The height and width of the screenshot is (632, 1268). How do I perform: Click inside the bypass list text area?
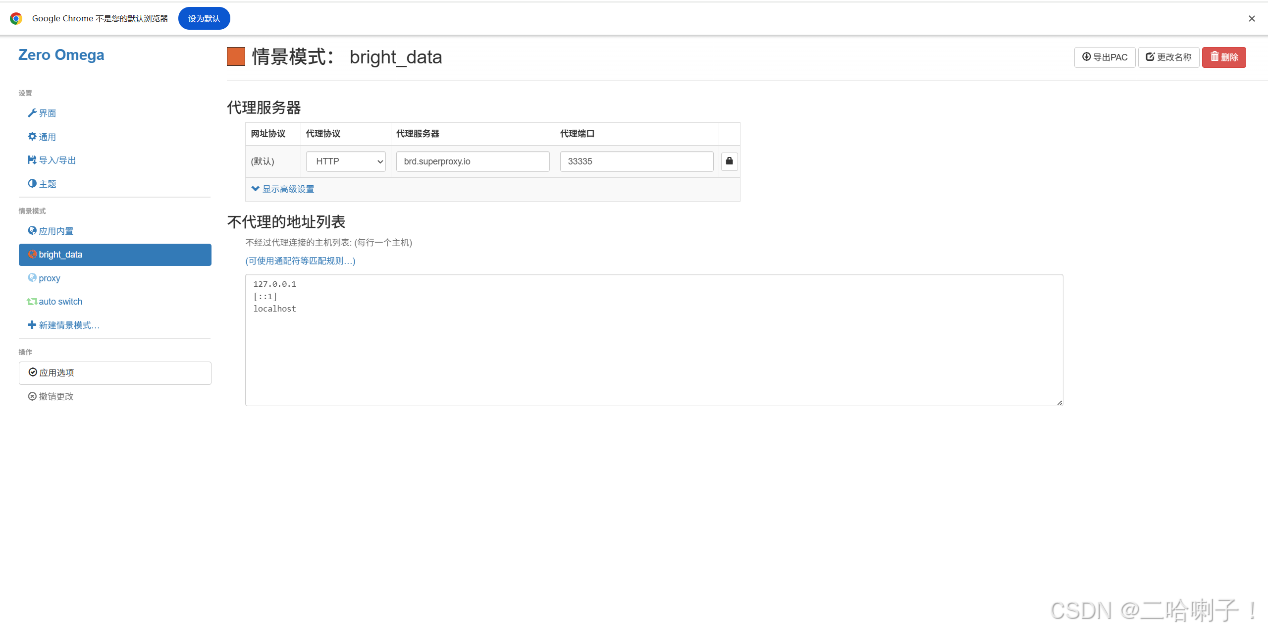coord(654,340)
